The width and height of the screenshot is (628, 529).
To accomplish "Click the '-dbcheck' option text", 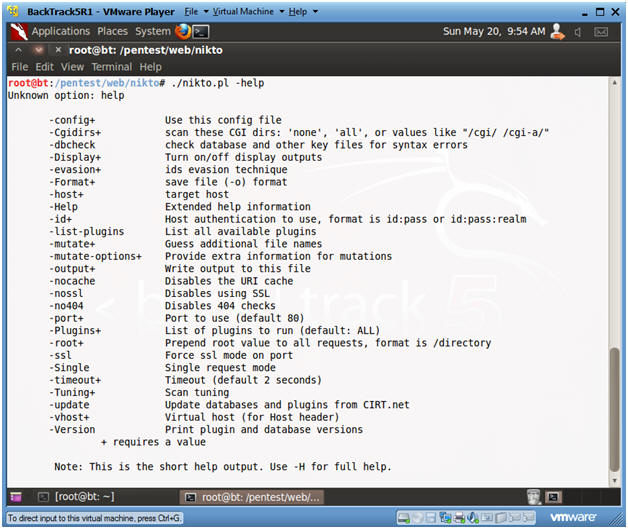I will (72, 145).
